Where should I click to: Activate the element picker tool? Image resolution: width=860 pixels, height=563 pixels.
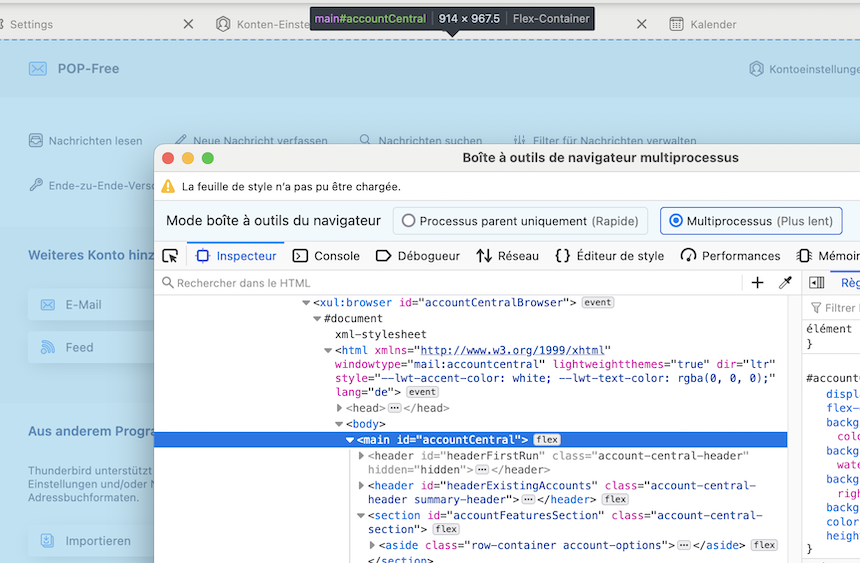(170, 256)
